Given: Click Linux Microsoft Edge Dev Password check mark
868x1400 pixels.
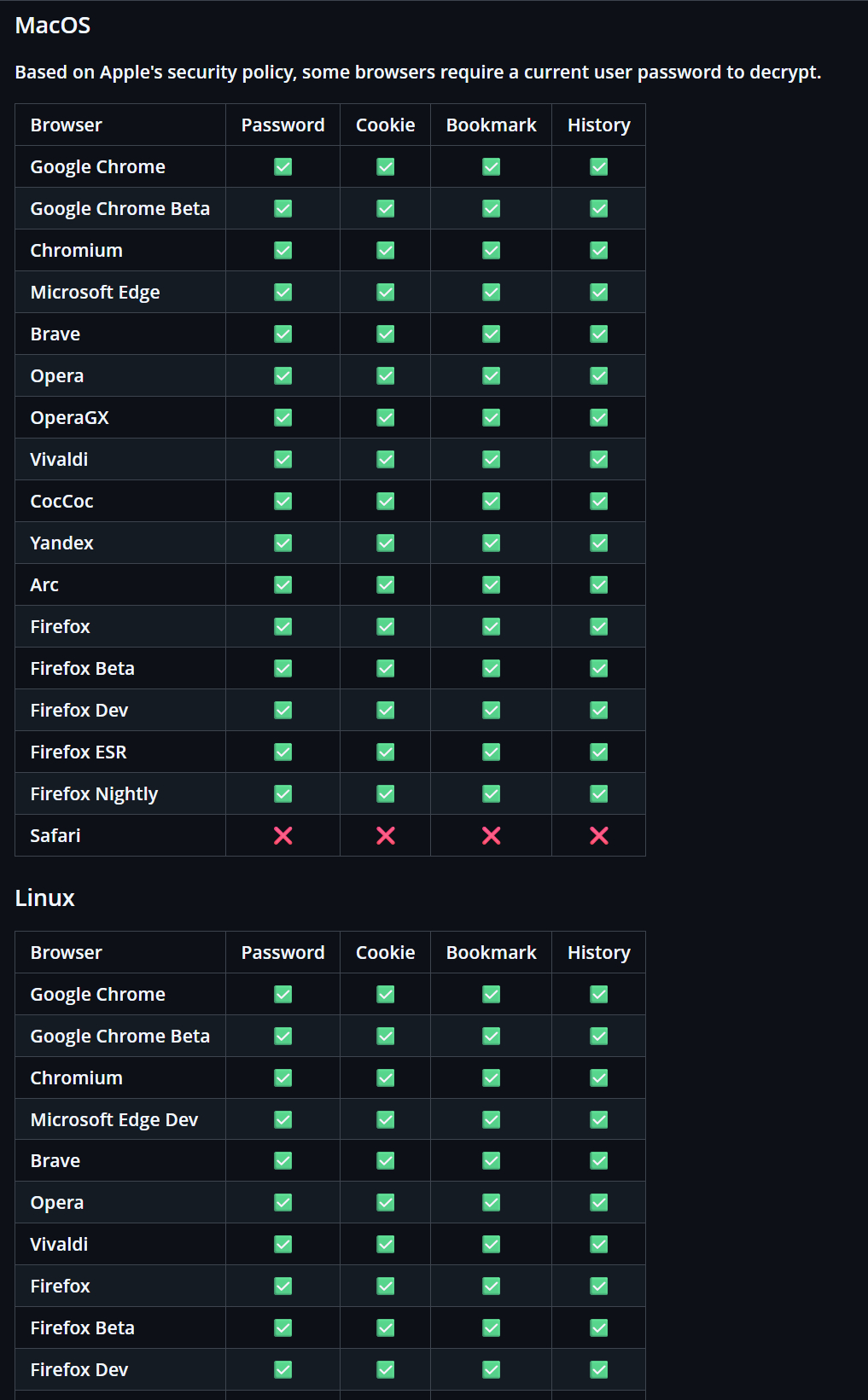Looking at the screenshot, I should (283, 1119).
